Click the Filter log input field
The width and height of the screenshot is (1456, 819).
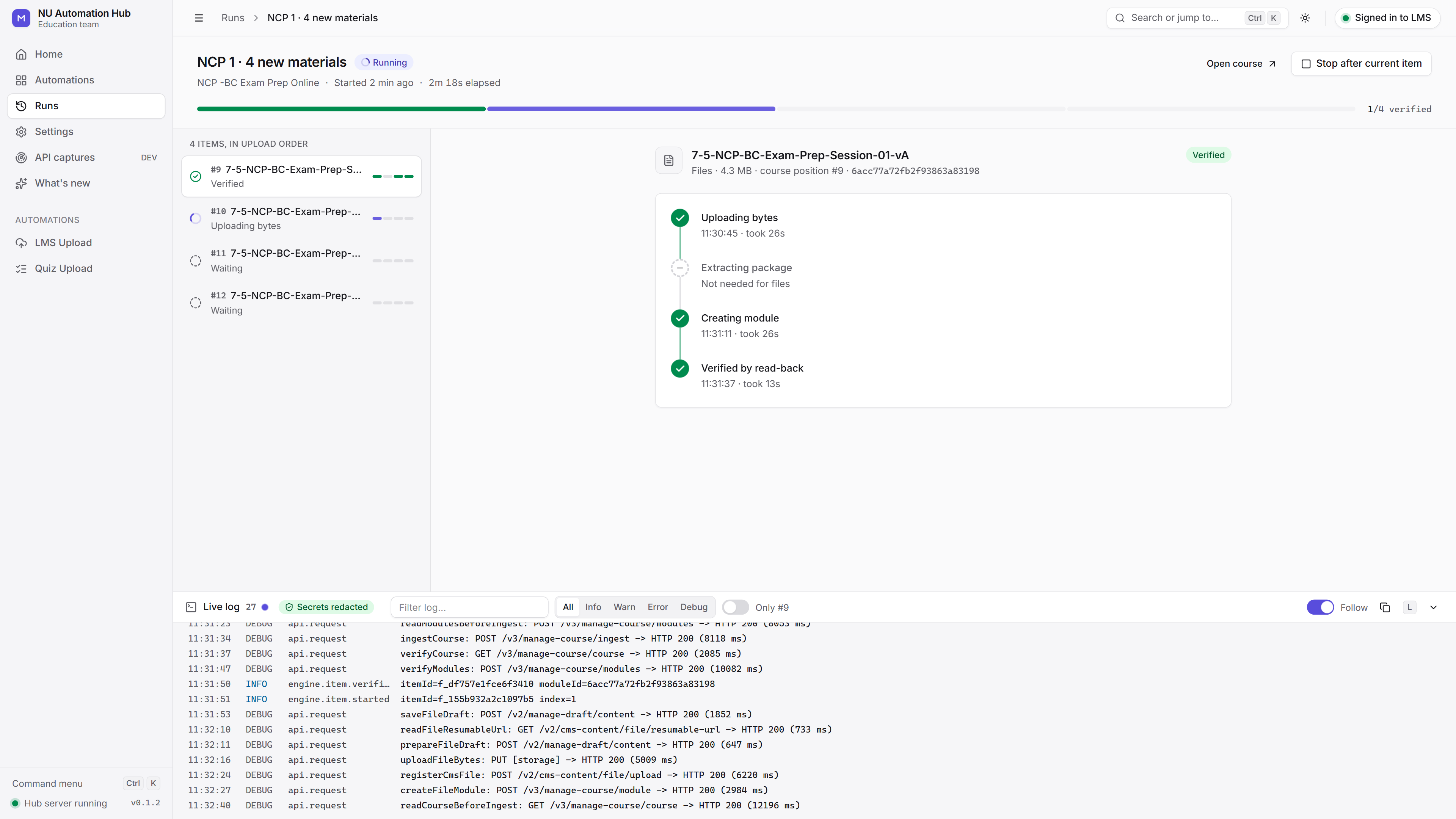tap(469, 607)
